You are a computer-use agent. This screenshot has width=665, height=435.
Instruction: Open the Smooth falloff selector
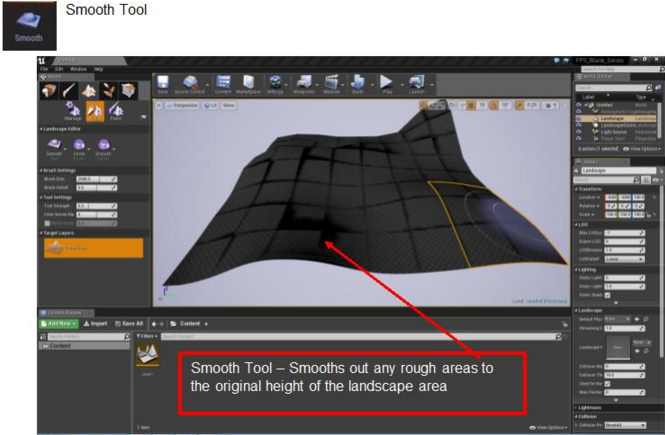pos(104,148)
